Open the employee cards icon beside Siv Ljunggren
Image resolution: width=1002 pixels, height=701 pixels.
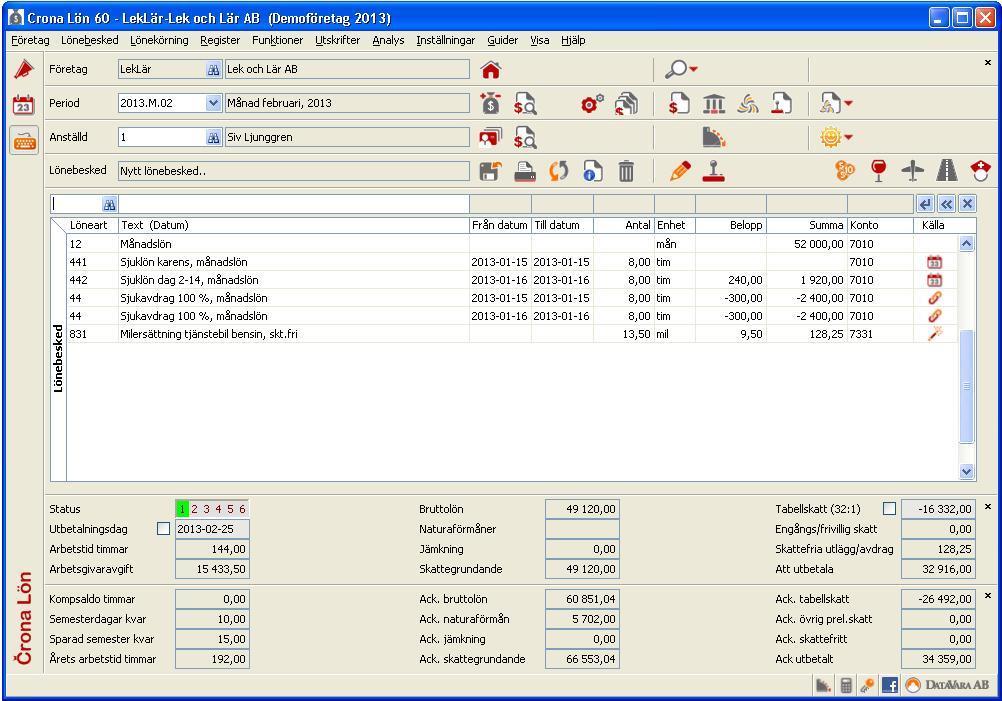(491, 137)
